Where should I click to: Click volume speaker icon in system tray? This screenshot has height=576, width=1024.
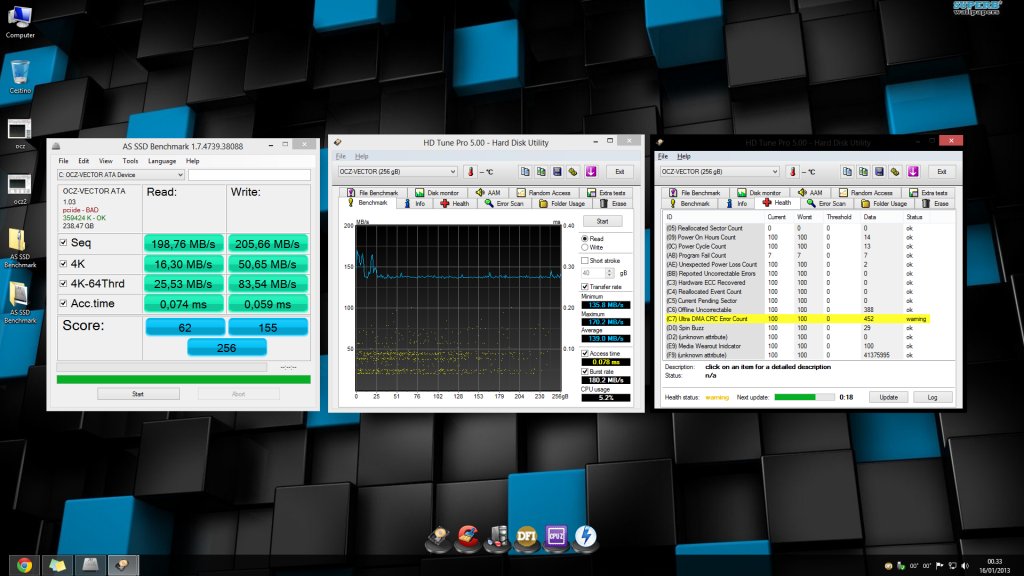[x=965, y=566]
